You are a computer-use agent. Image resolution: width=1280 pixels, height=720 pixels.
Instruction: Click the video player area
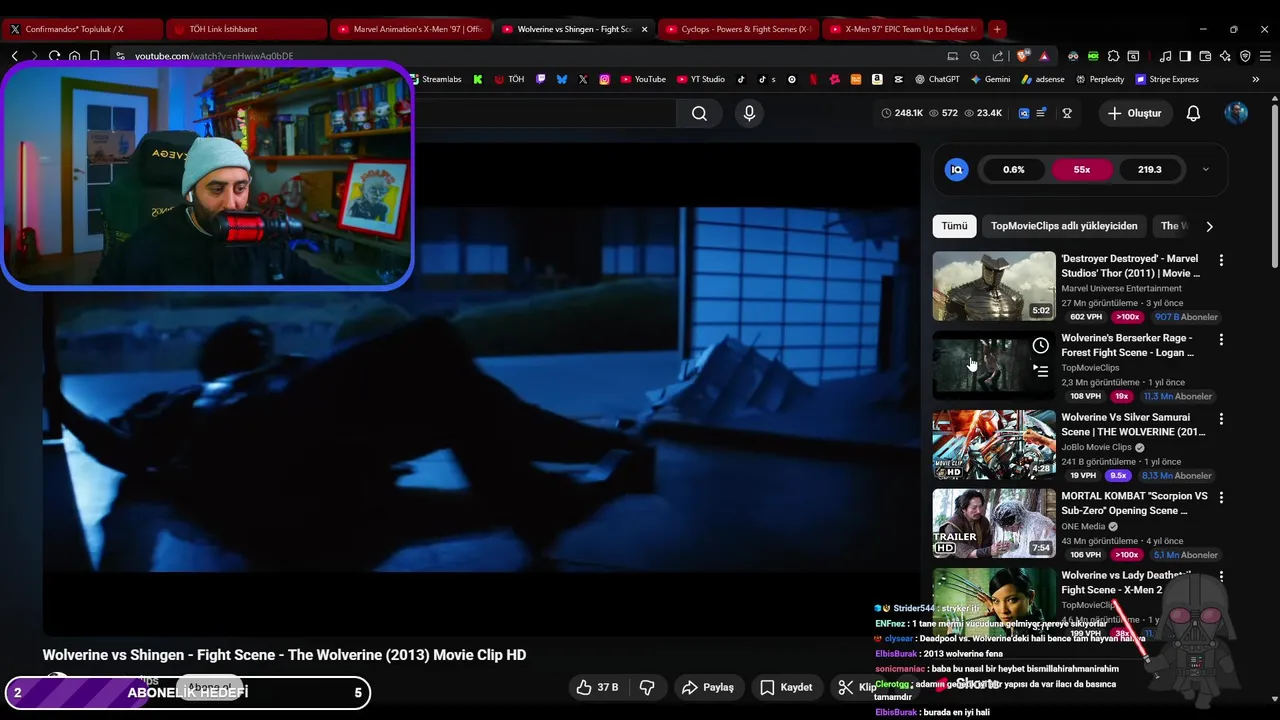click(481, 390)
